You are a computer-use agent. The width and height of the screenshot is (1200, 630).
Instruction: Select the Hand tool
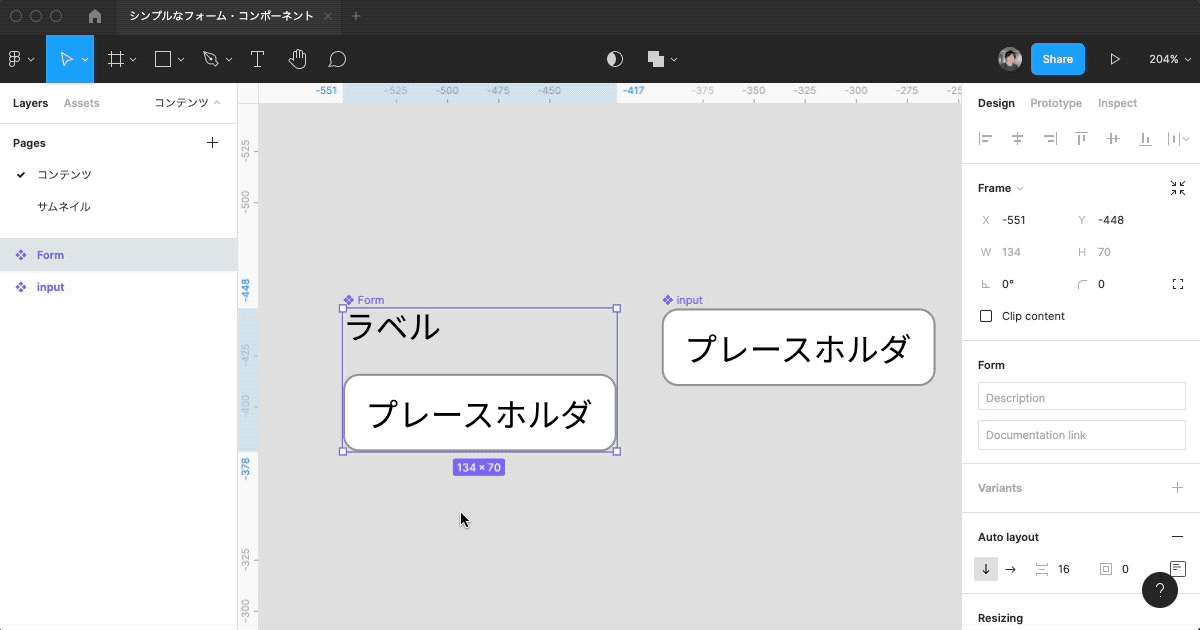297,59
